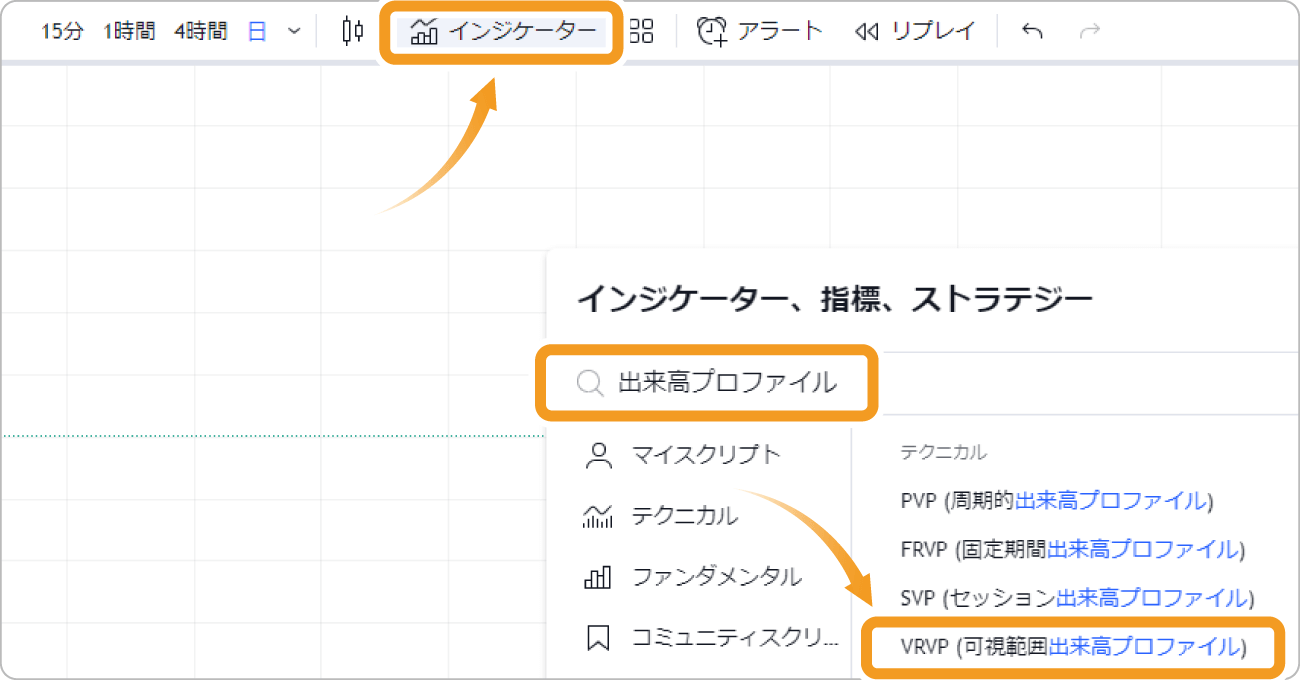Open the ファンダメンタル category
Viewport: 1300px width, 680px height.
point(692,577)
